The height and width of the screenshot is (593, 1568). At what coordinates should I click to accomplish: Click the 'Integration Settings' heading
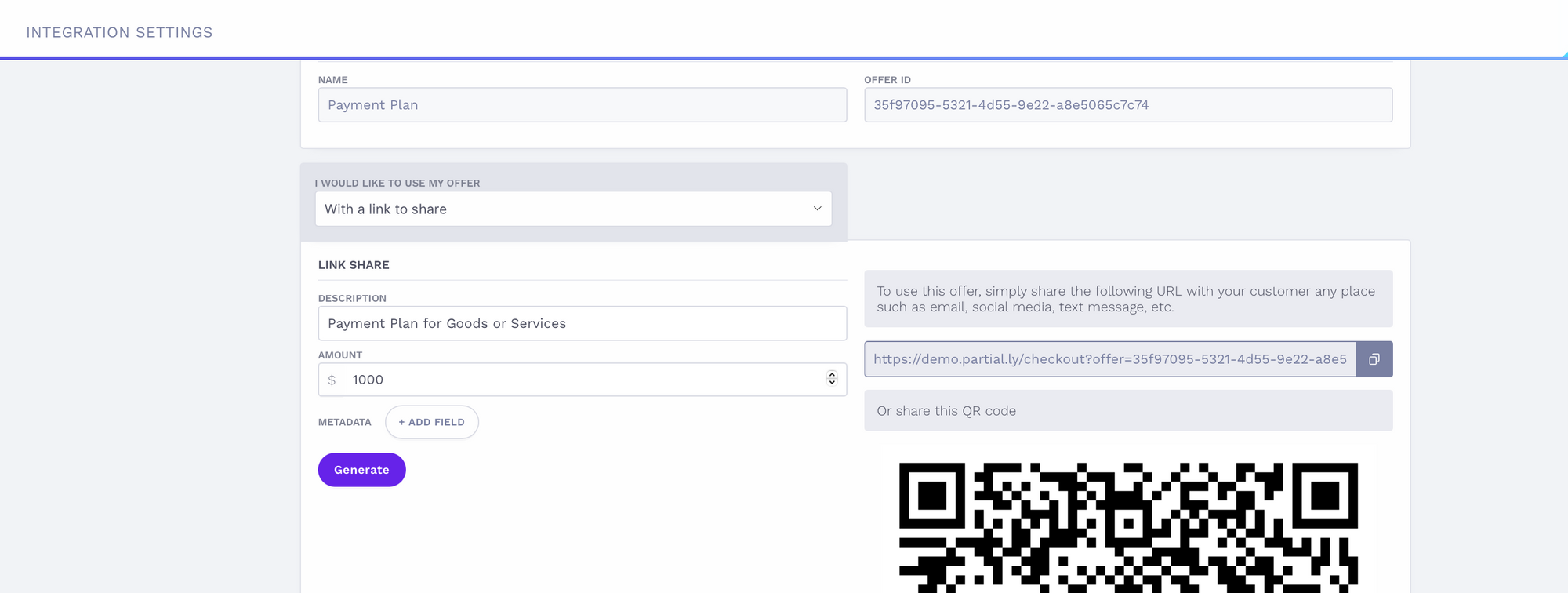tap(119, 32)
